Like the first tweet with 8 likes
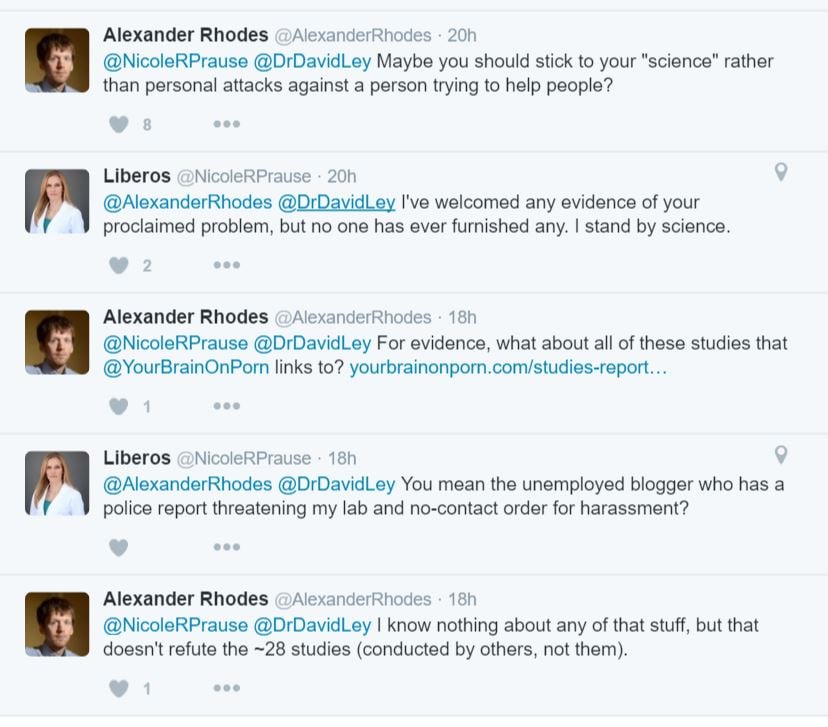Screen dimensions: 828x727 coord(119,124)
